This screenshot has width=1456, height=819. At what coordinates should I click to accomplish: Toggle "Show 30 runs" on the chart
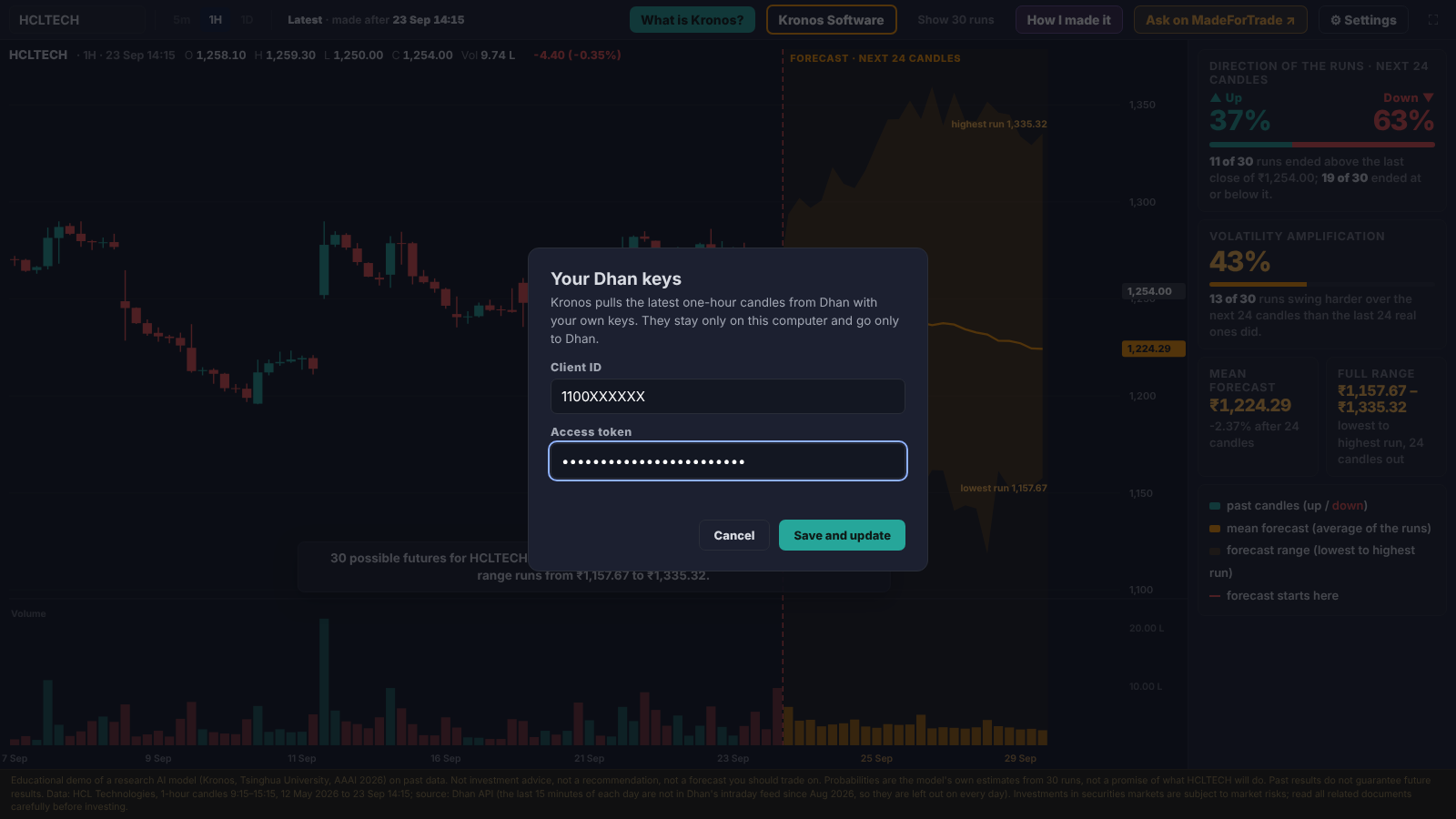955,20
